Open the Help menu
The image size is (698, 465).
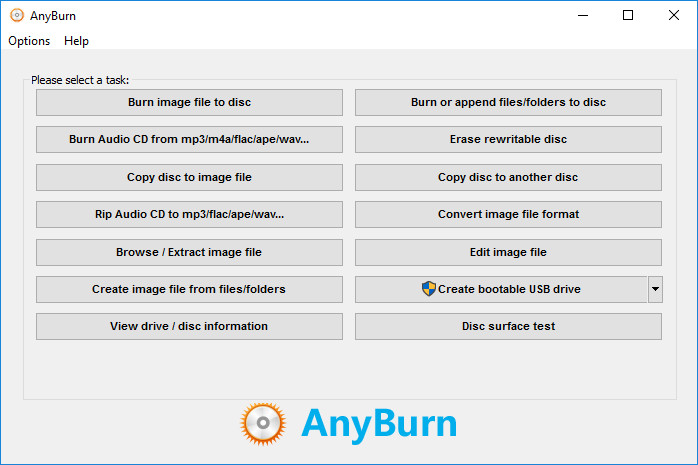[76, 41]
